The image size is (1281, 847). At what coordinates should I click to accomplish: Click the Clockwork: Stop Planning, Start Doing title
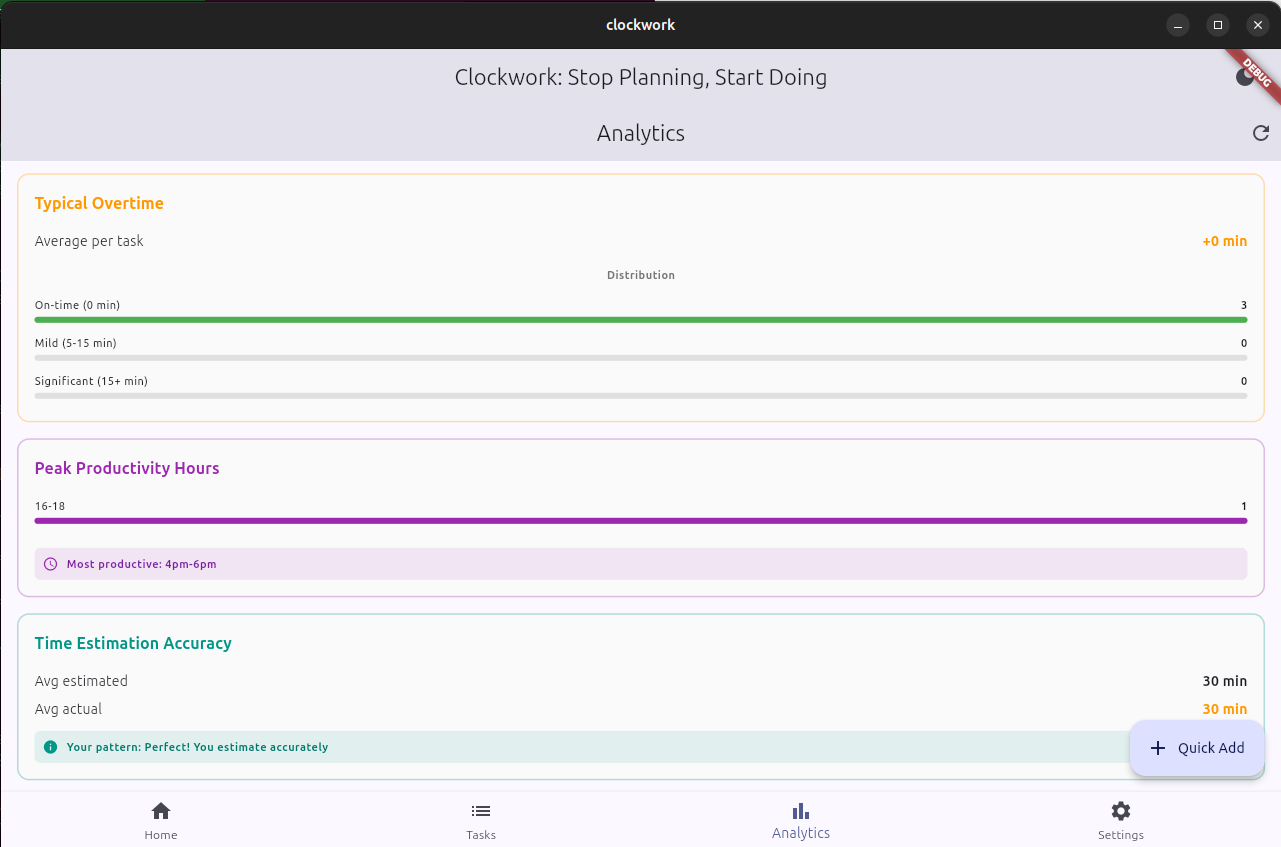pos(641,77)
